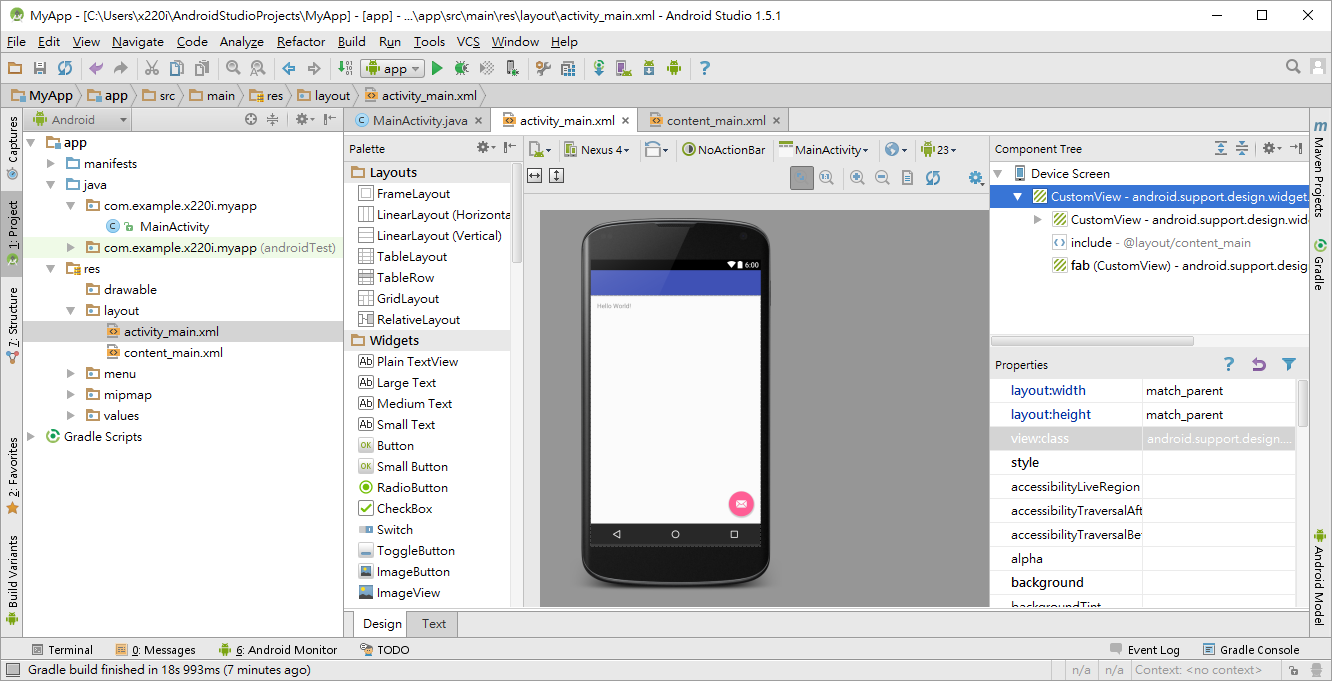Viewport: 1332px width, 681px height.
Task: Run the app with green play icon
Action: [x=437, y=68]
